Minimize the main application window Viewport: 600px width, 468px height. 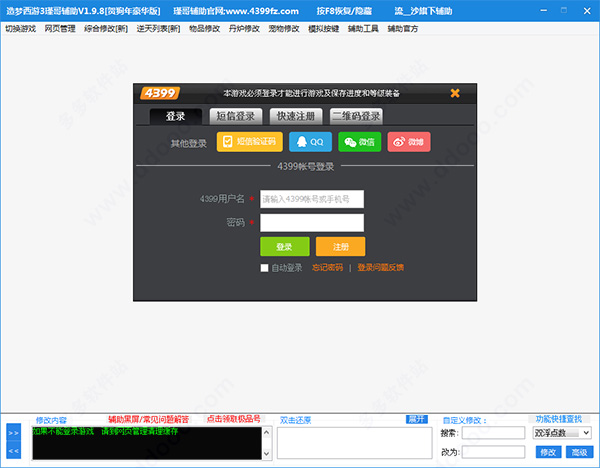pyautogui.click(x=543, y=11)
